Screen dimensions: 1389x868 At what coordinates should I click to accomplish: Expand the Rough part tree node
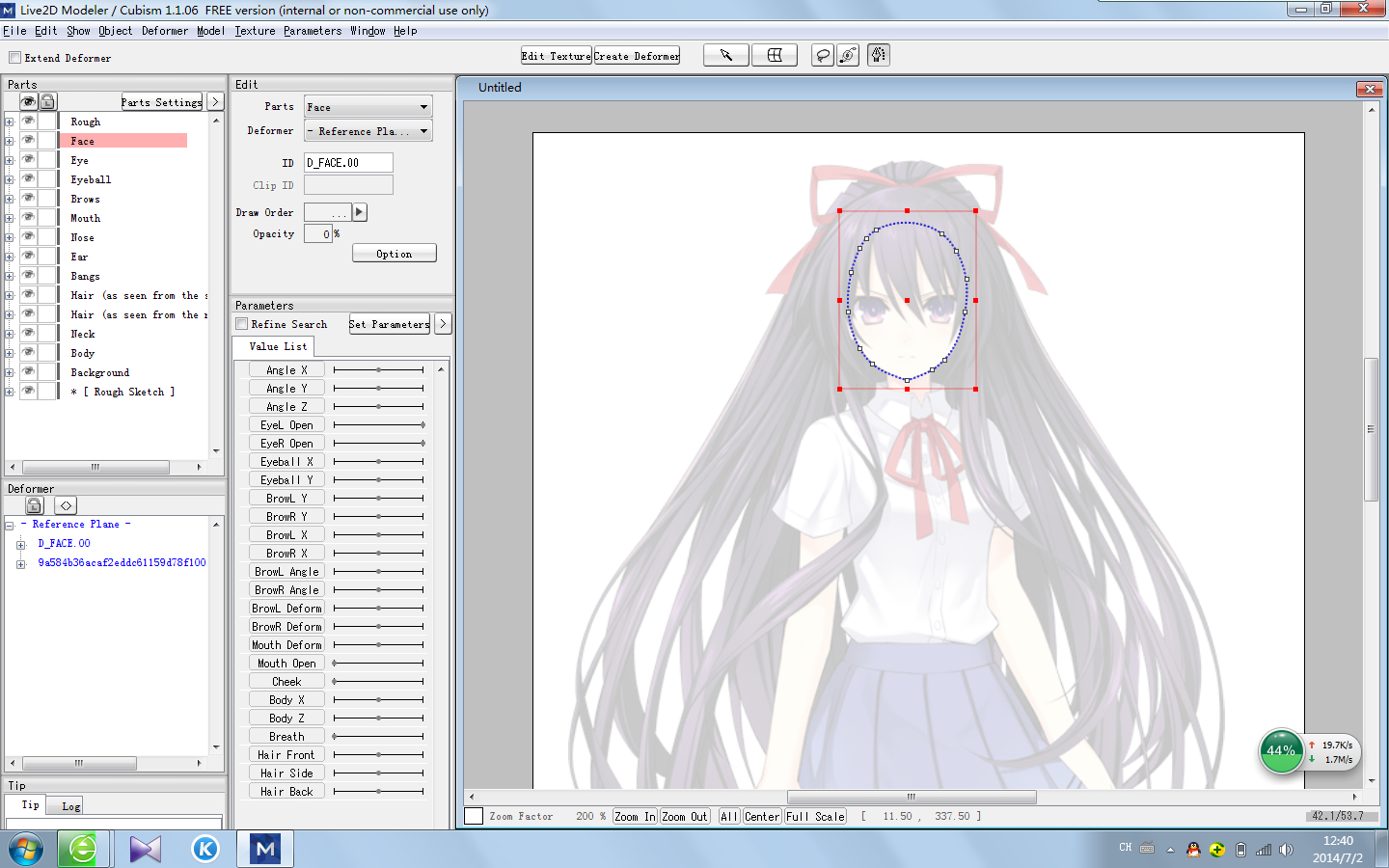click(10, 122)
